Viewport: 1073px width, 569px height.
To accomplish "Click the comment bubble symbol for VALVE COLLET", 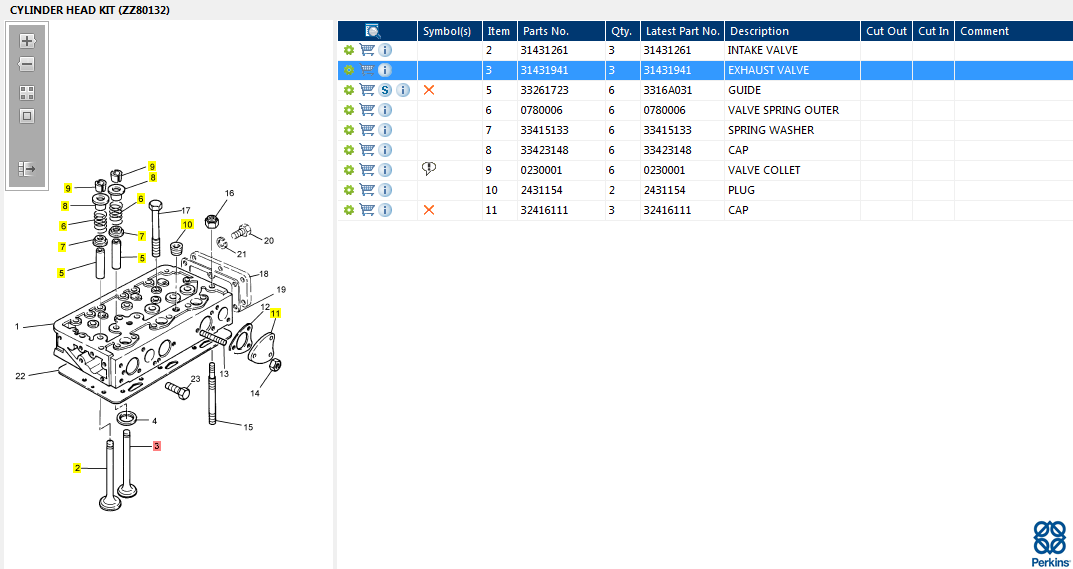I will (x=430, y=169).
